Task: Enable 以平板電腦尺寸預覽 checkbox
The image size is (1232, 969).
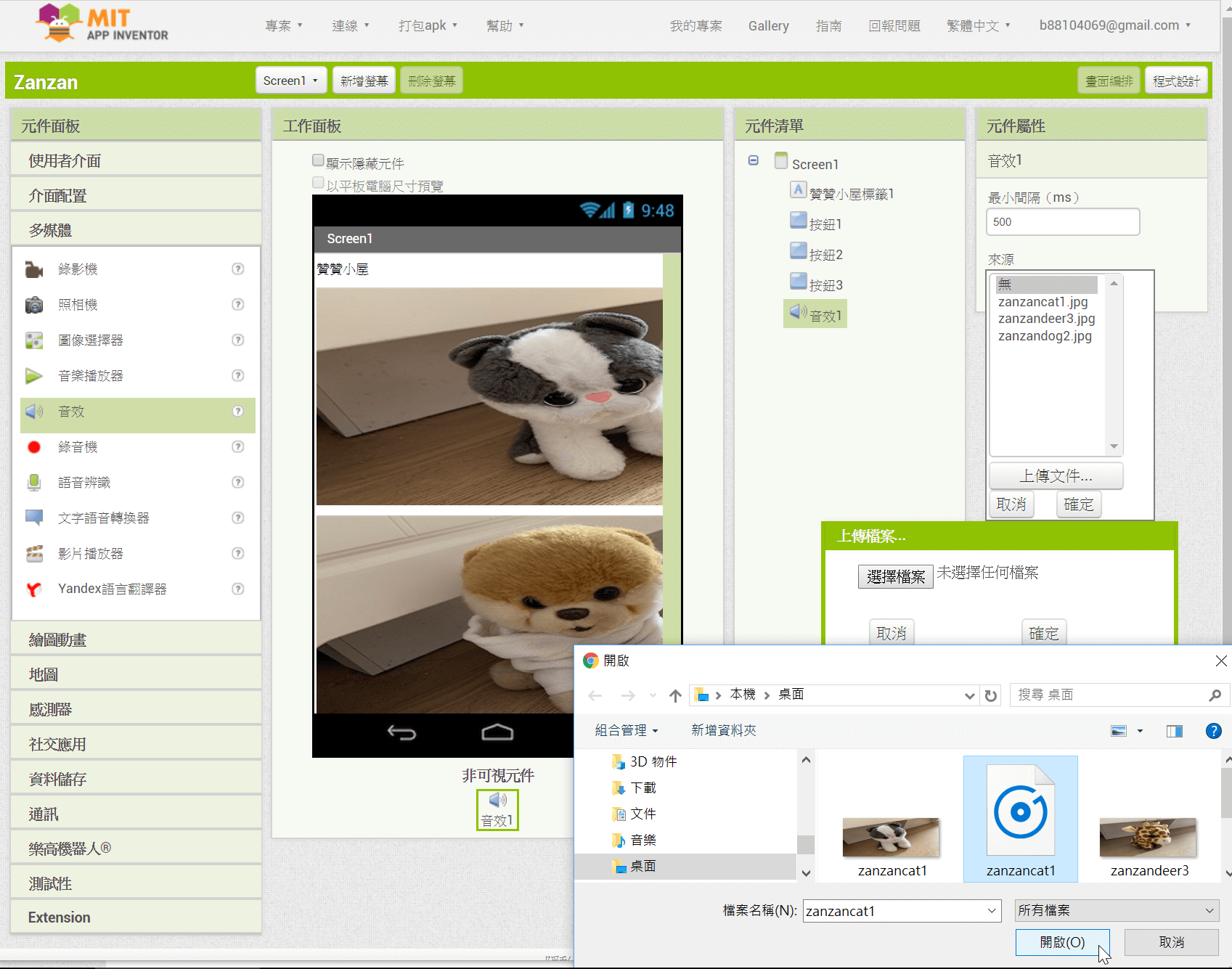Action: pos(318,183)
